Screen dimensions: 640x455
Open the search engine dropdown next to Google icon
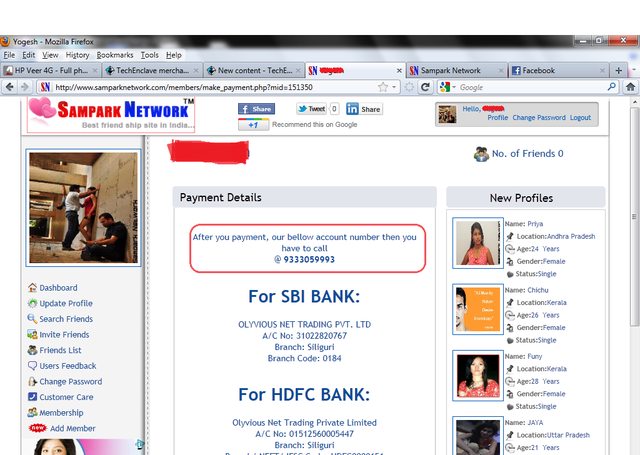[x=454, y=87]
